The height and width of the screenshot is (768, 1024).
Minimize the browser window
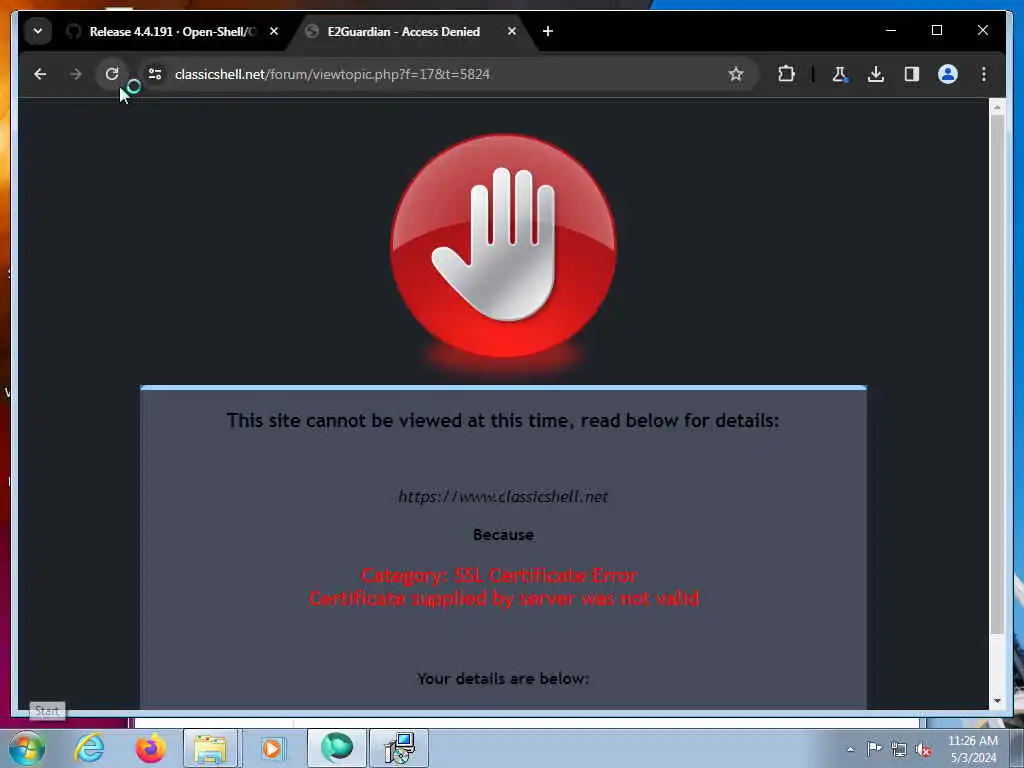pos(891,30)
